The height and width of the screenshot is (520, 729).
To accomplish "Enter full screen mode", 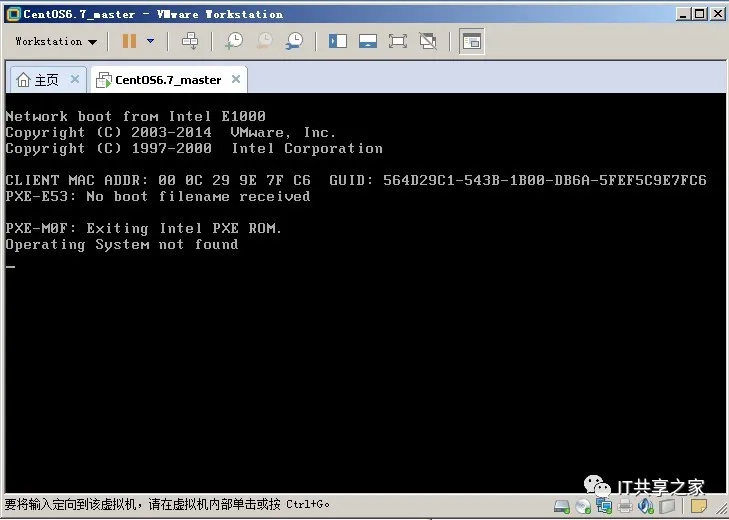I will pyautogui.click(x=398, y=41).
